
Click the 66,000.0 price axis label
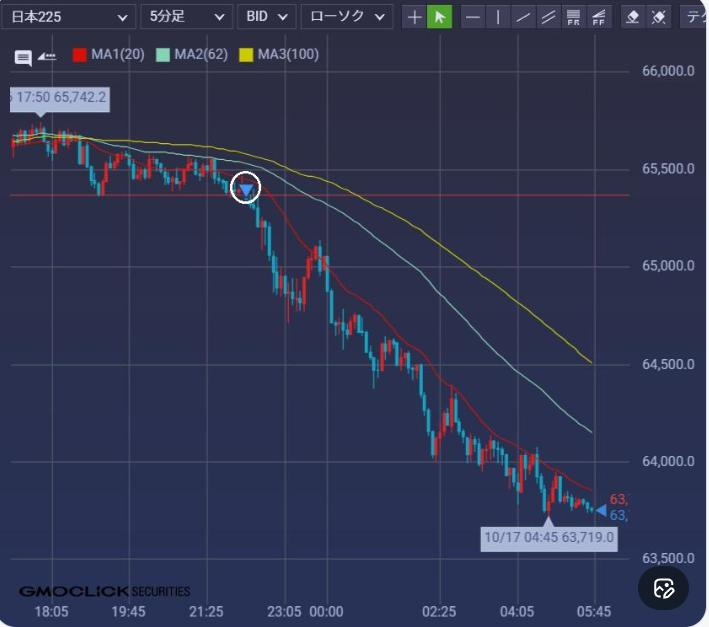point(668,71)
